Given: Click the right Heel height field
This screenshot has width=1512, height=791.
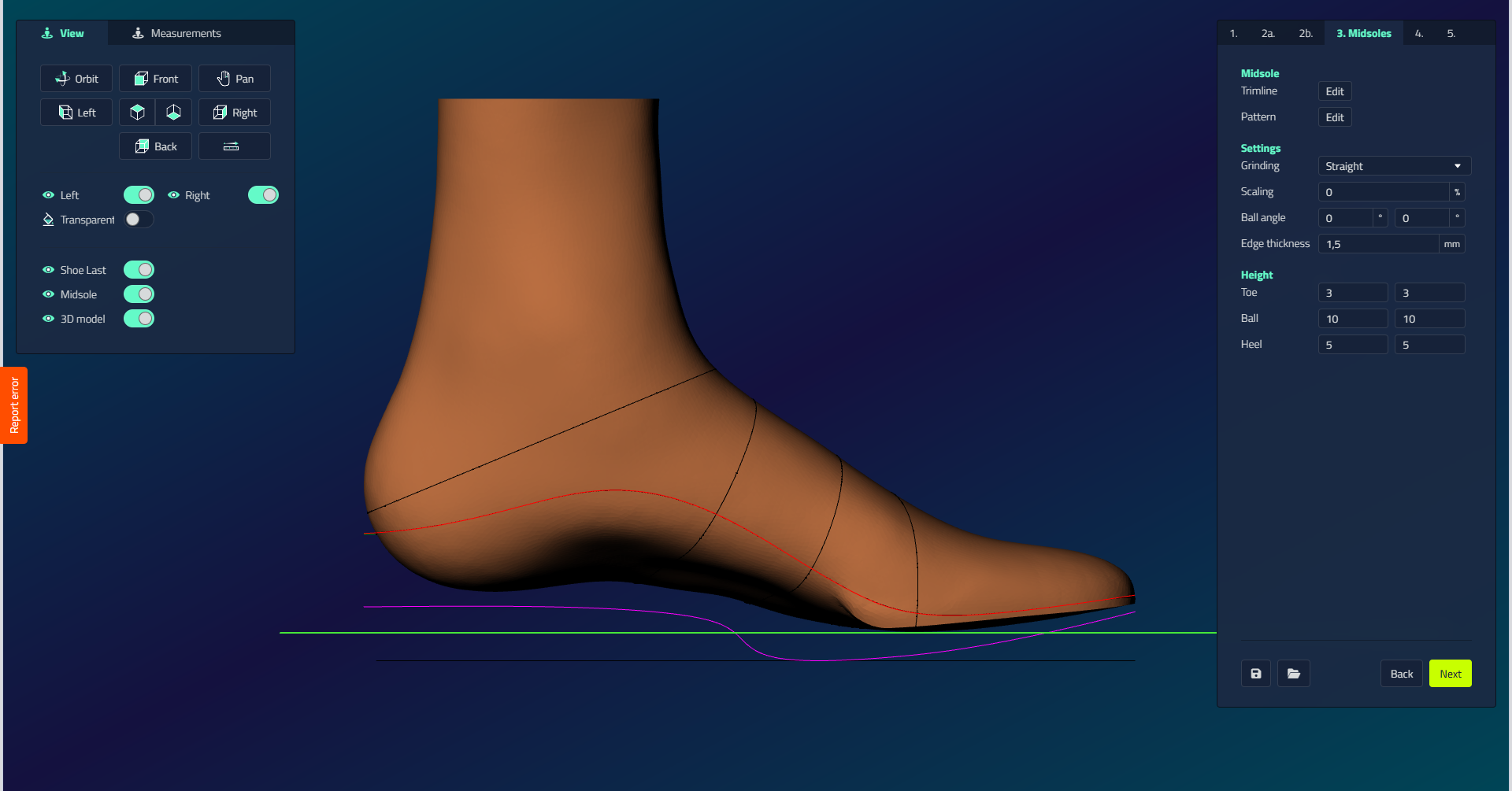Looking at the screenshot, I should point(1430,345).
